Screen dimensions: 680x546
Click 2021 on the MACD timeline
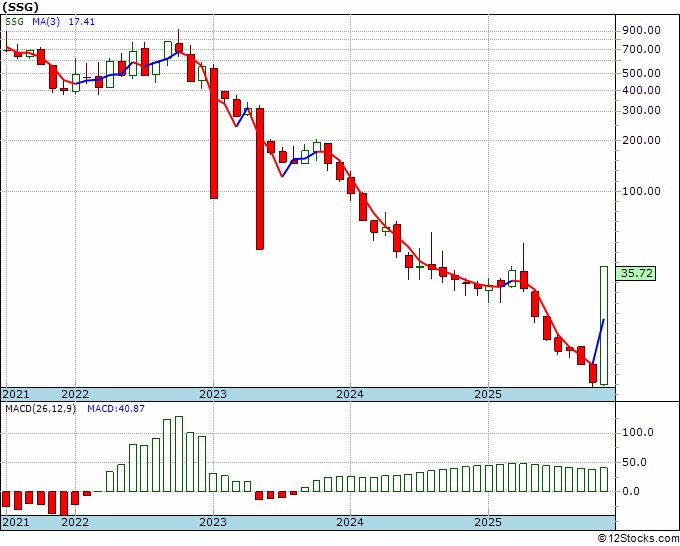(16, 522)
